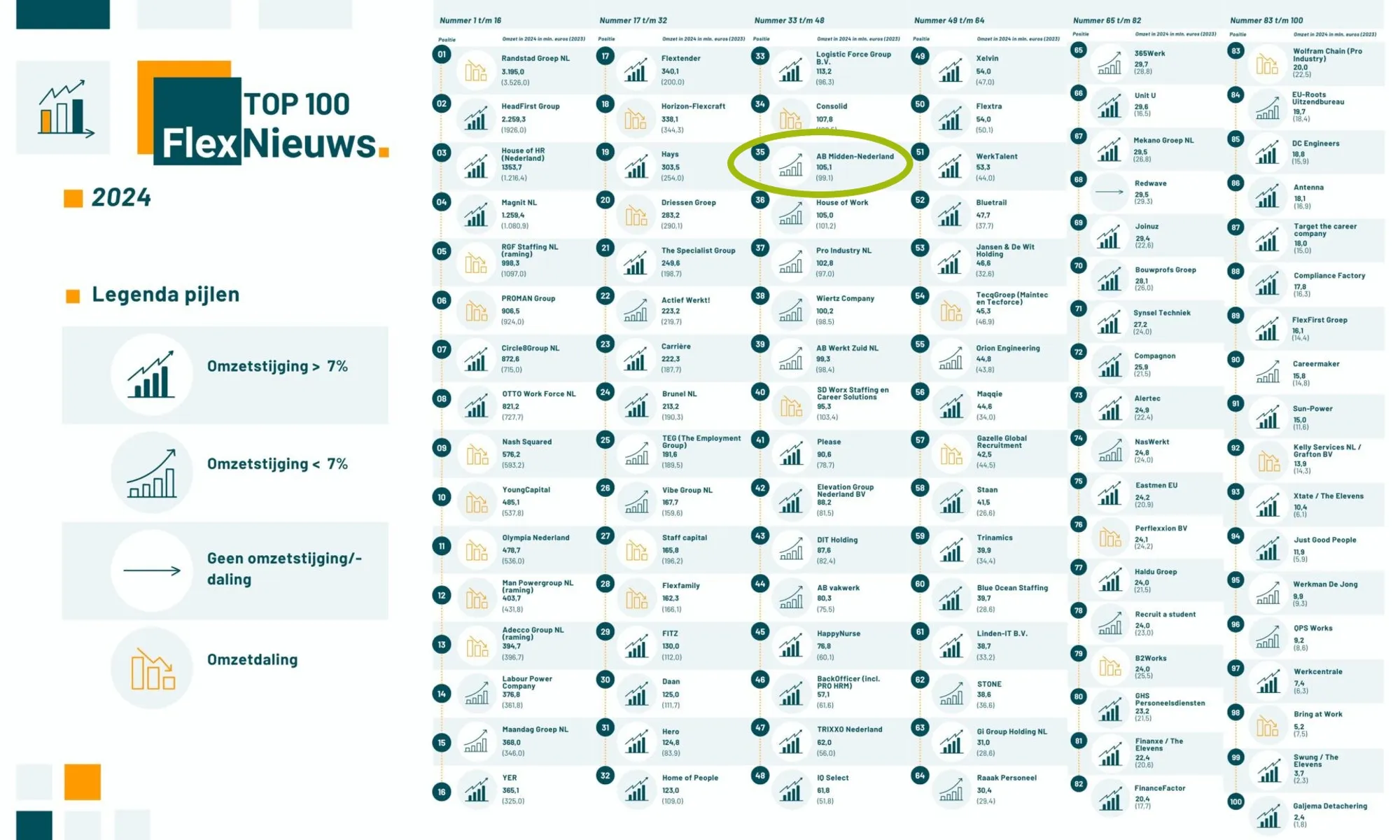
Task: Click the company name Recruit a student
Action: pos(1165,615)
